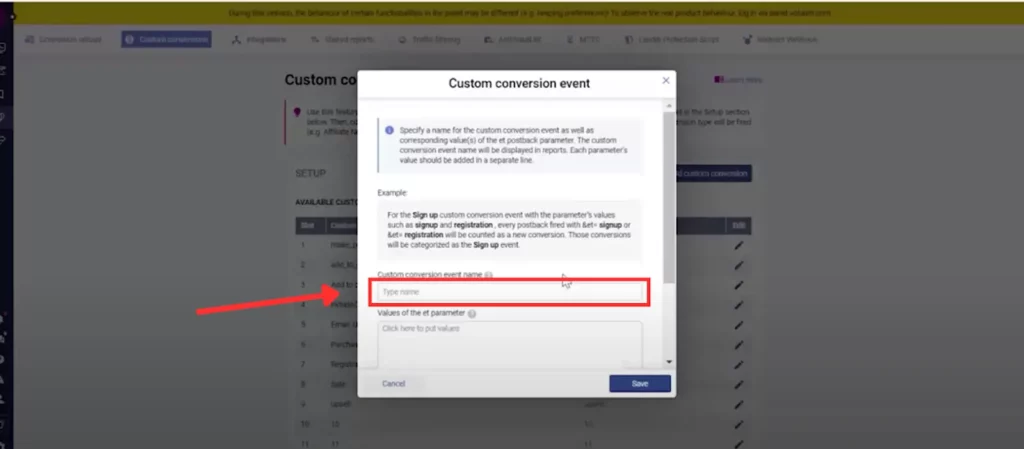Edit the custom conversion in slot 8
This screenshot has width=1024, height=449.
click(x=739, y=385)
